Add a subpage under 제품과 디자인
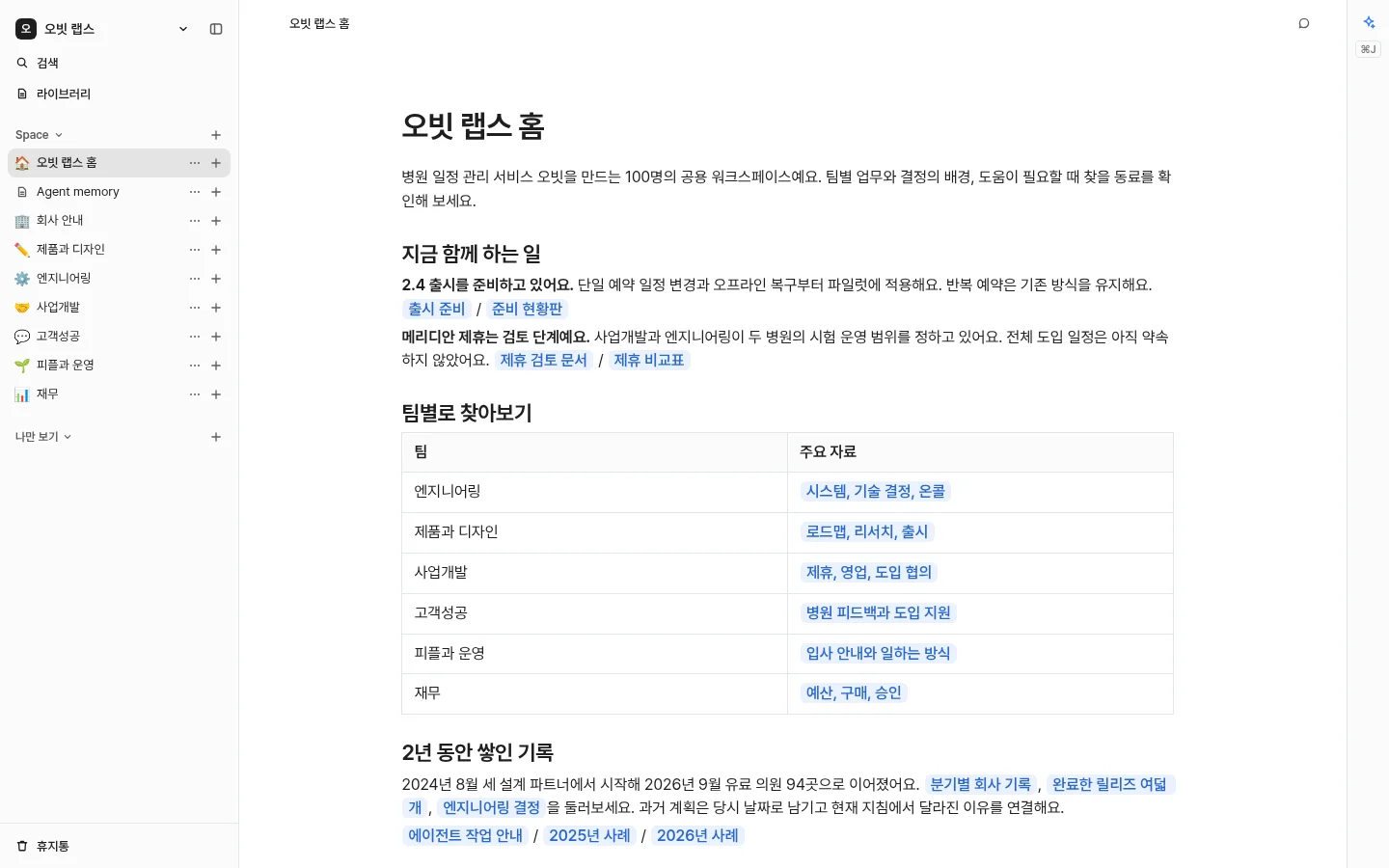Screen dimensions: 1389x868 [x=216, y=250]
